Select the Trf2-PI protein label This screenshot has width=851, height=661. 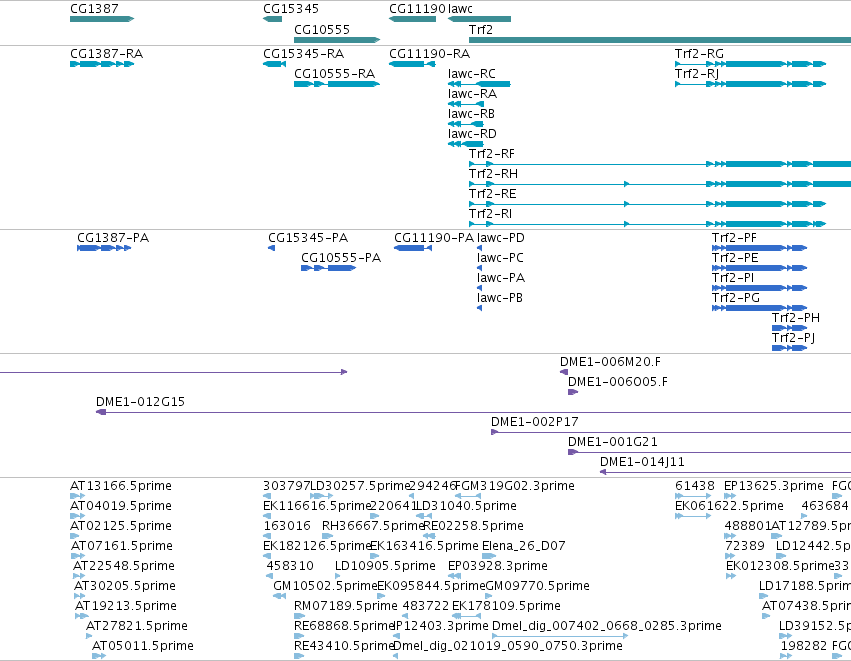(x=733, y=278)
